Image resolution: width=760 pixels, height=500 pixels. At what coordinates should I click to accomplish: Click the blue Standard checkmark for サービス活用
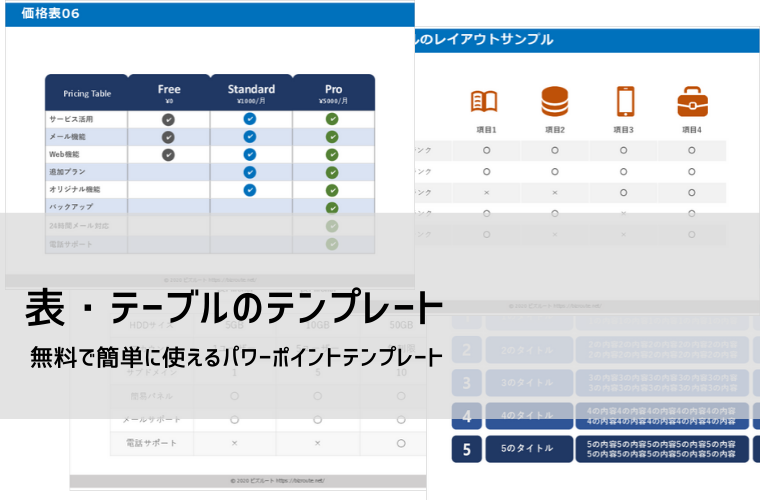pos(250,119)
